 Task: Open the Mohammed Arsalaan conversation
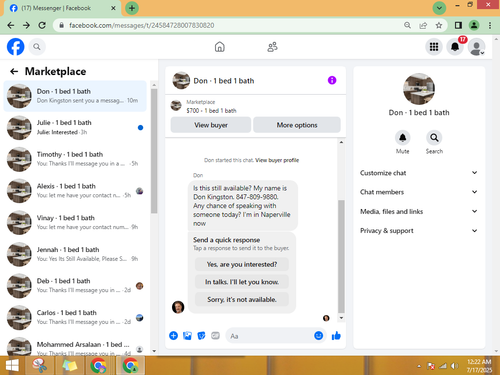(75, 346)
